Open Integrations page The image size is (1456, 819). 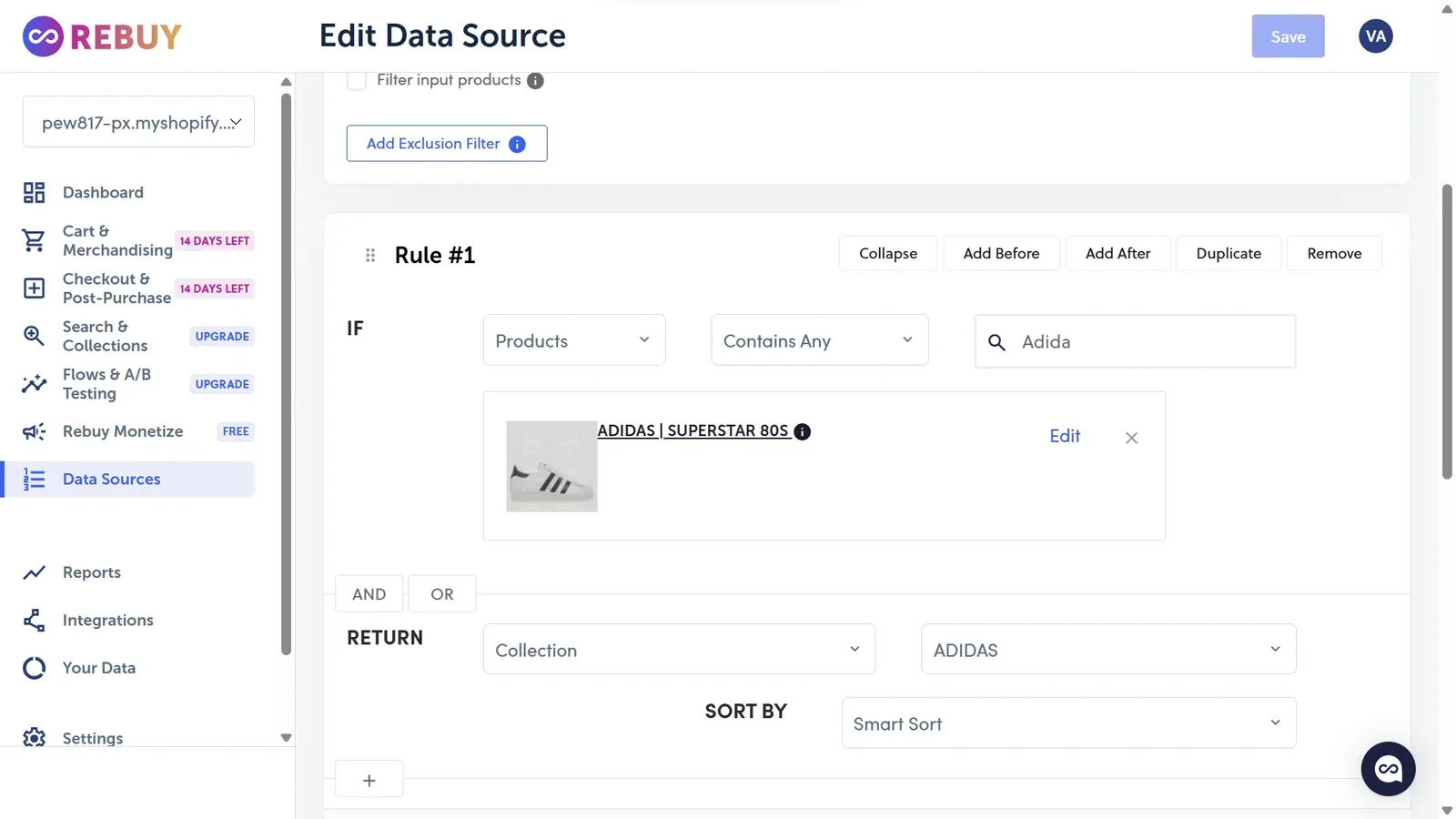click(x=107, y=621)
